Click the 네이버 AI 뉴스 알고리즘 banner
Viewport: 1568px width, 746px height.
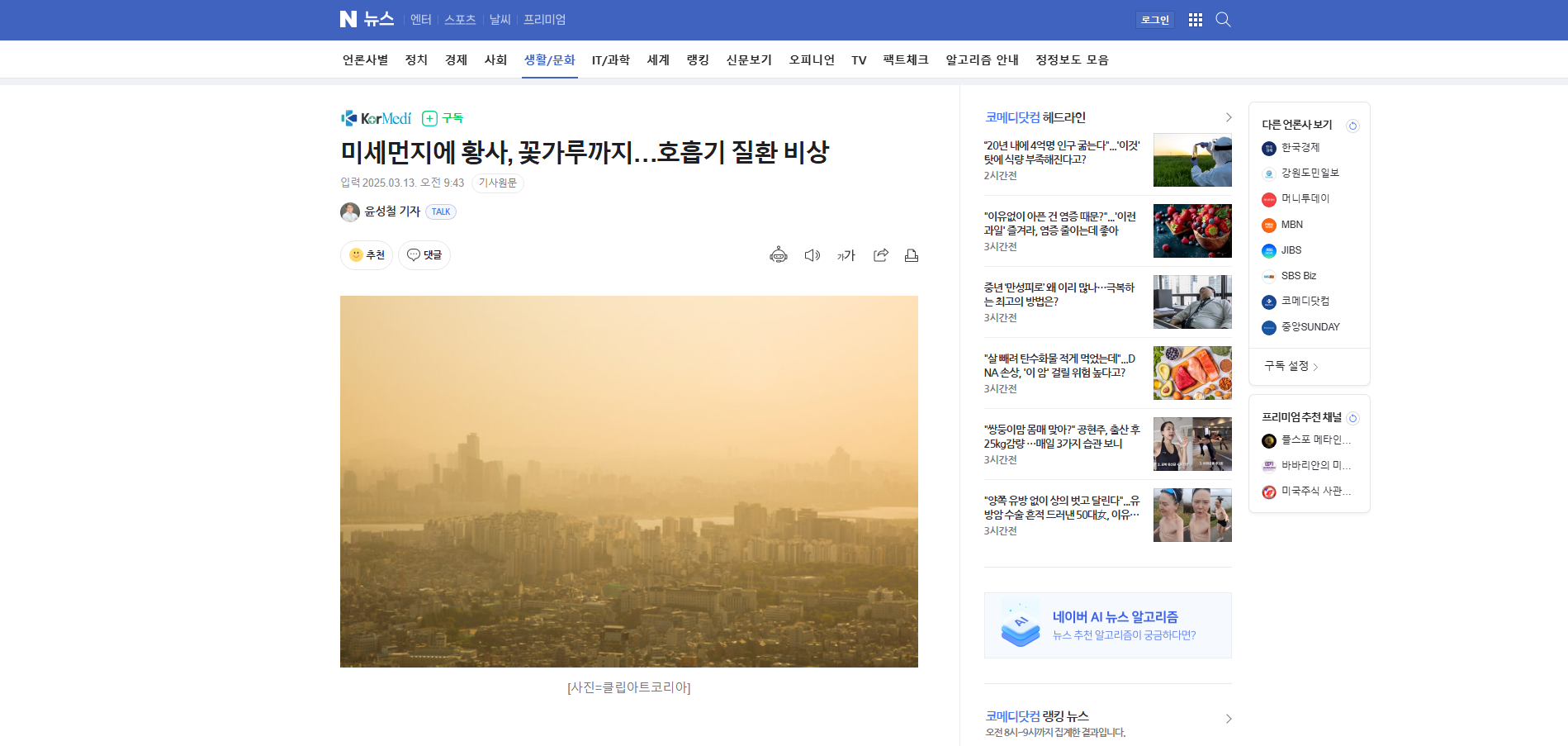pos(1107,625)
